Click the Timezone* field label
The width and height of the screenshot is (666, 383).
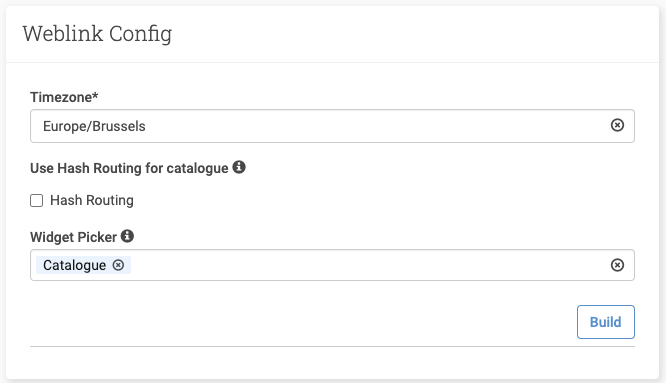(x=64, y=97)
